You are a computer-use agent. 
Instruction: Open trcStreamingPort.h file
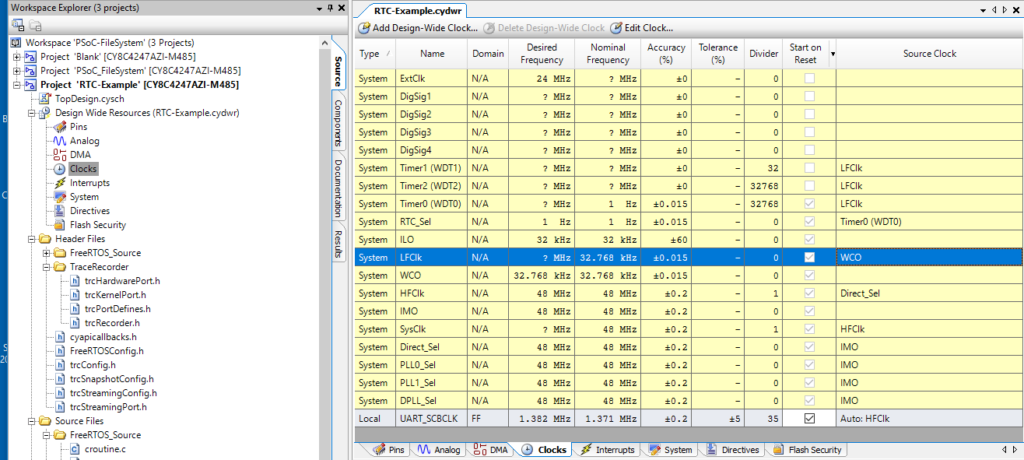(x=108, y=406)
